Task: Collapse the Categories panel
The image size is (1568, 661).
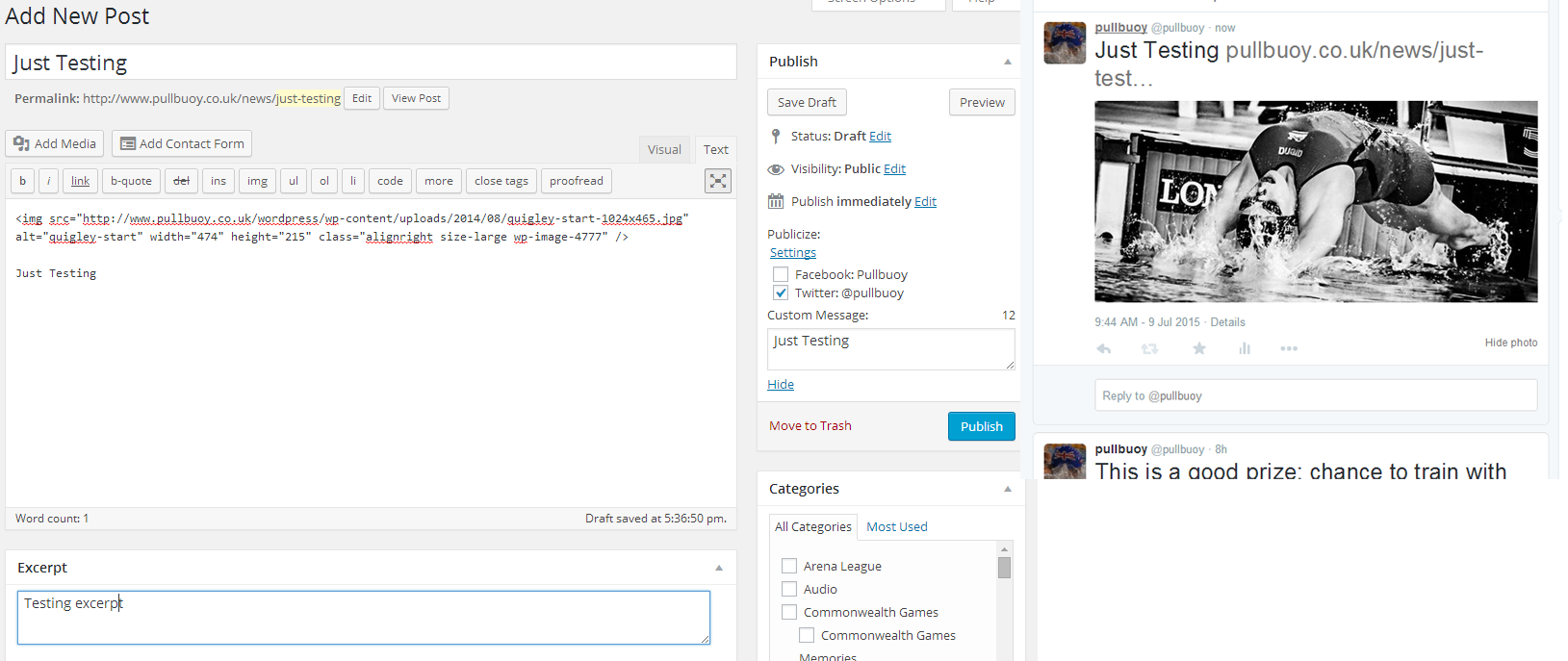Action: pos(1008,489)
